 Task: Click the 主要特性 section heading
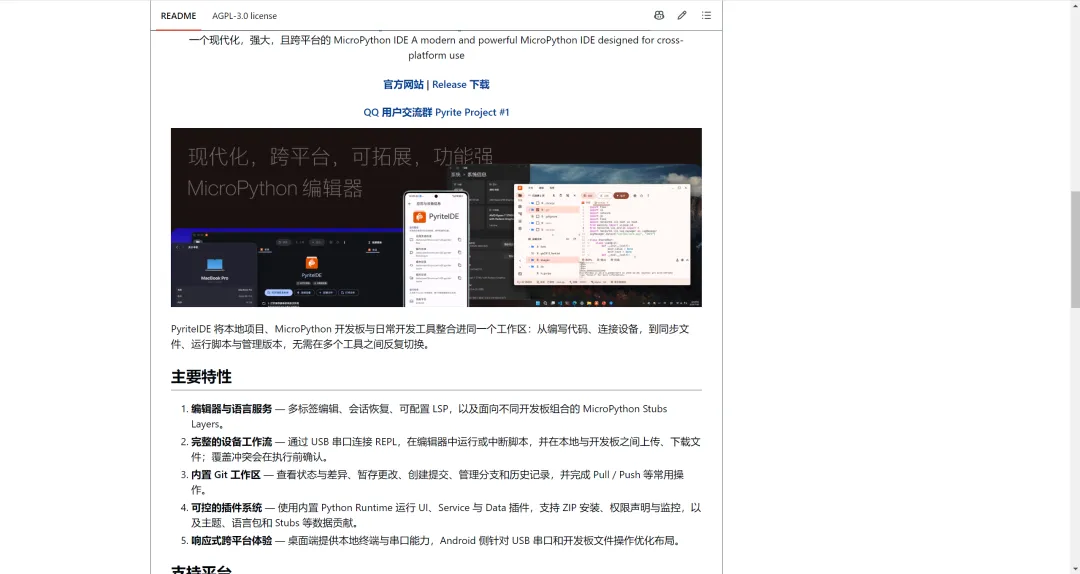(201, 376)
